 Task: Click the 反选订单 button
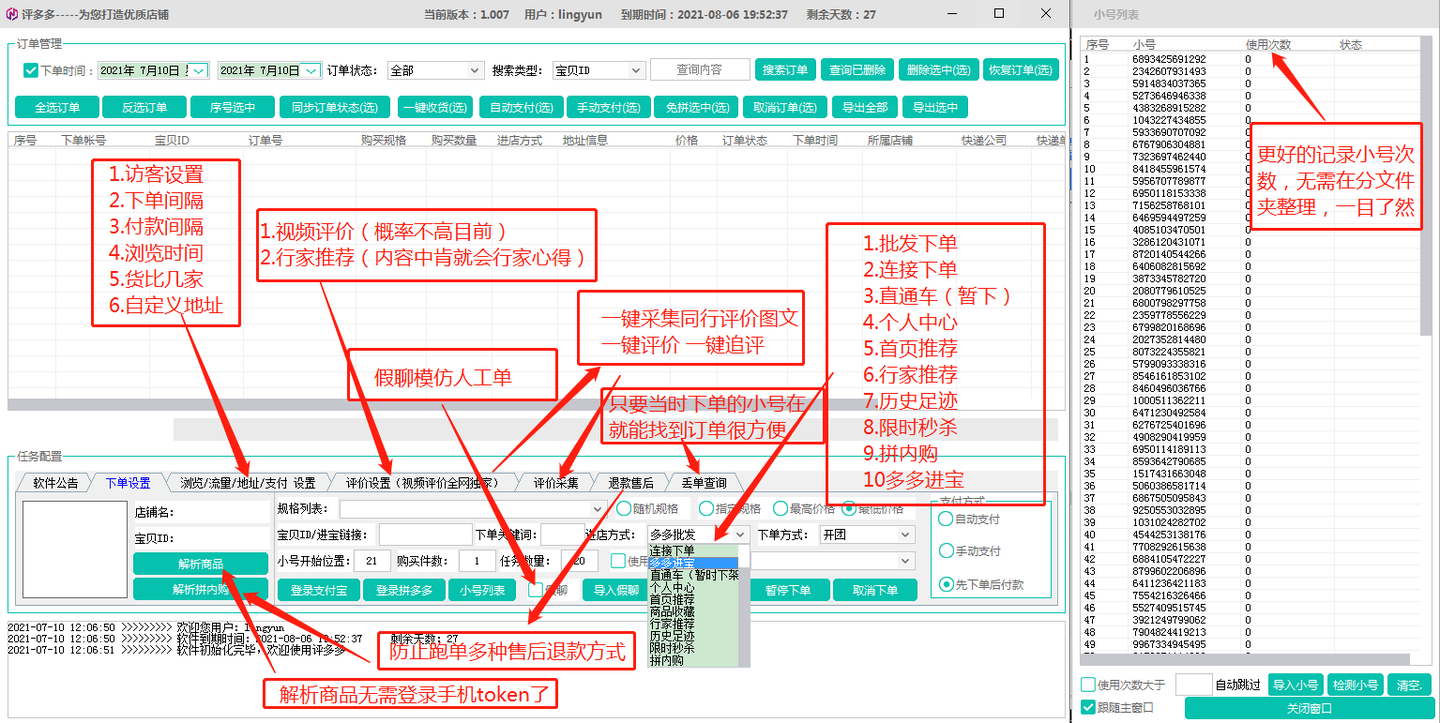[144, 107]
